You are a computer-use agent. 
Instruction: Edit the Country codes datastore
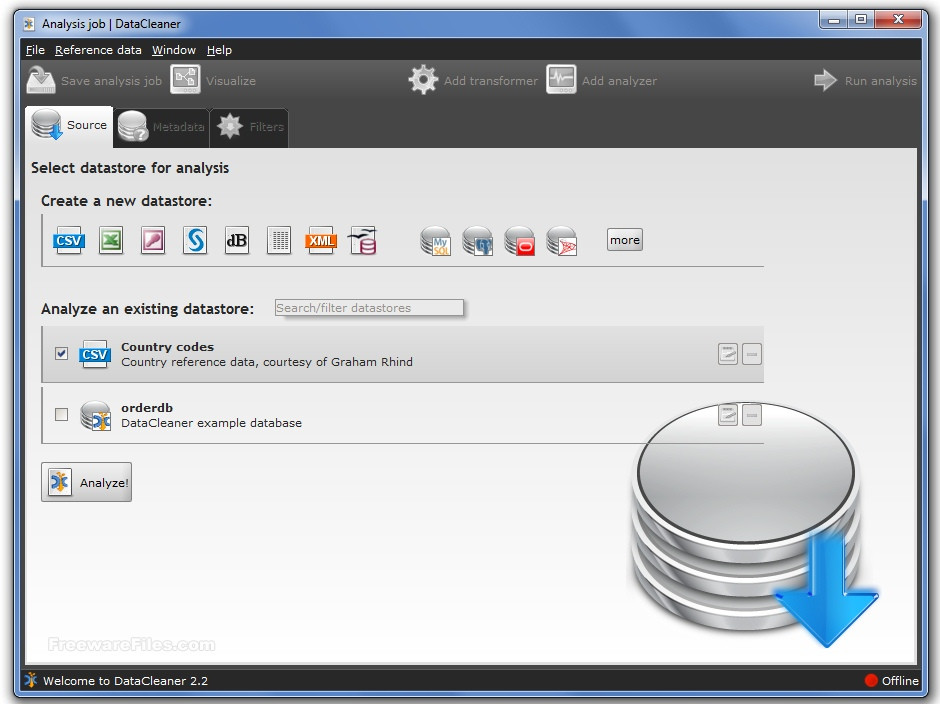point(728,354)
